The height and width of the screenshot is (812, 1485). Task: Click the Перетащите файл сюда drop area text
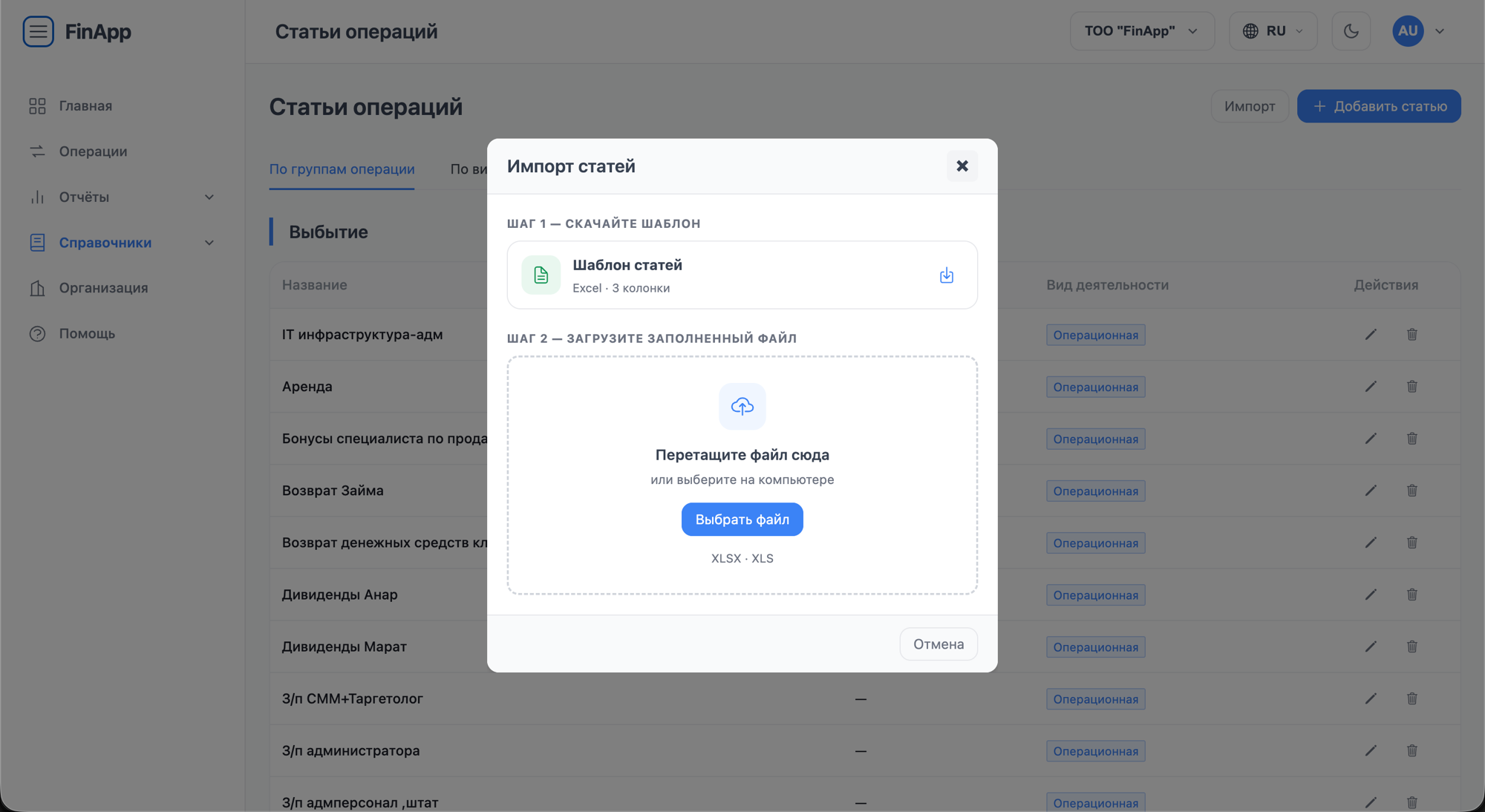[742, 455]
